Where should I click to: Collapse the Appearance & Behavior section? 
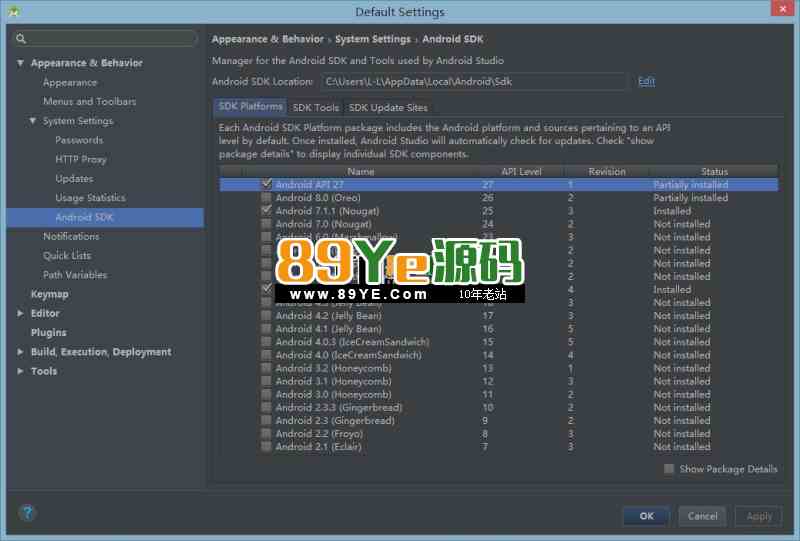(x=20, y=63)
